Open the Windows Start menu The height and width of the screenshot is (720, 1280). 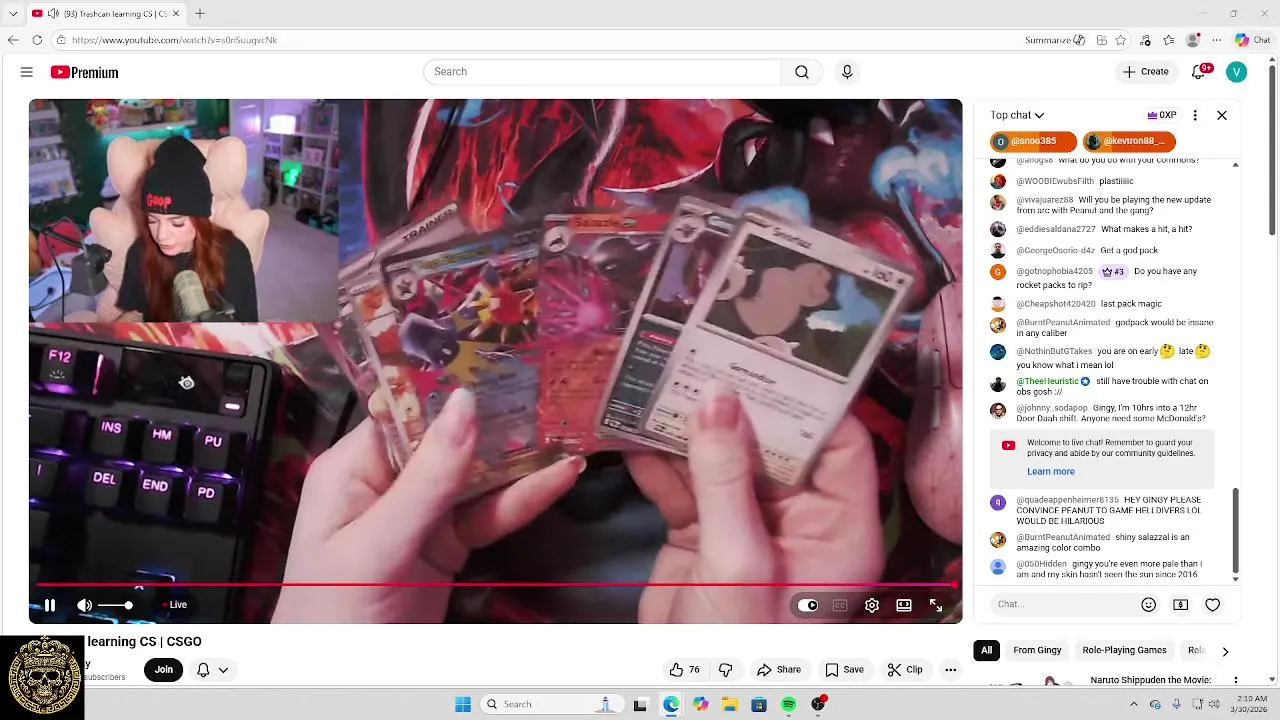(463, 704)
